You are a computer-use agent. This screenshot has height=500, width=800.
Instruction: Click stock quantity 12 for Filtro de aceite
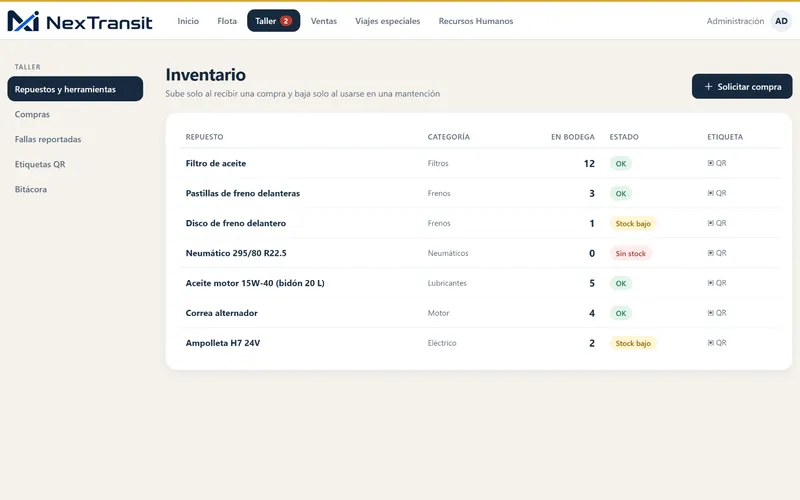(589, 163)
